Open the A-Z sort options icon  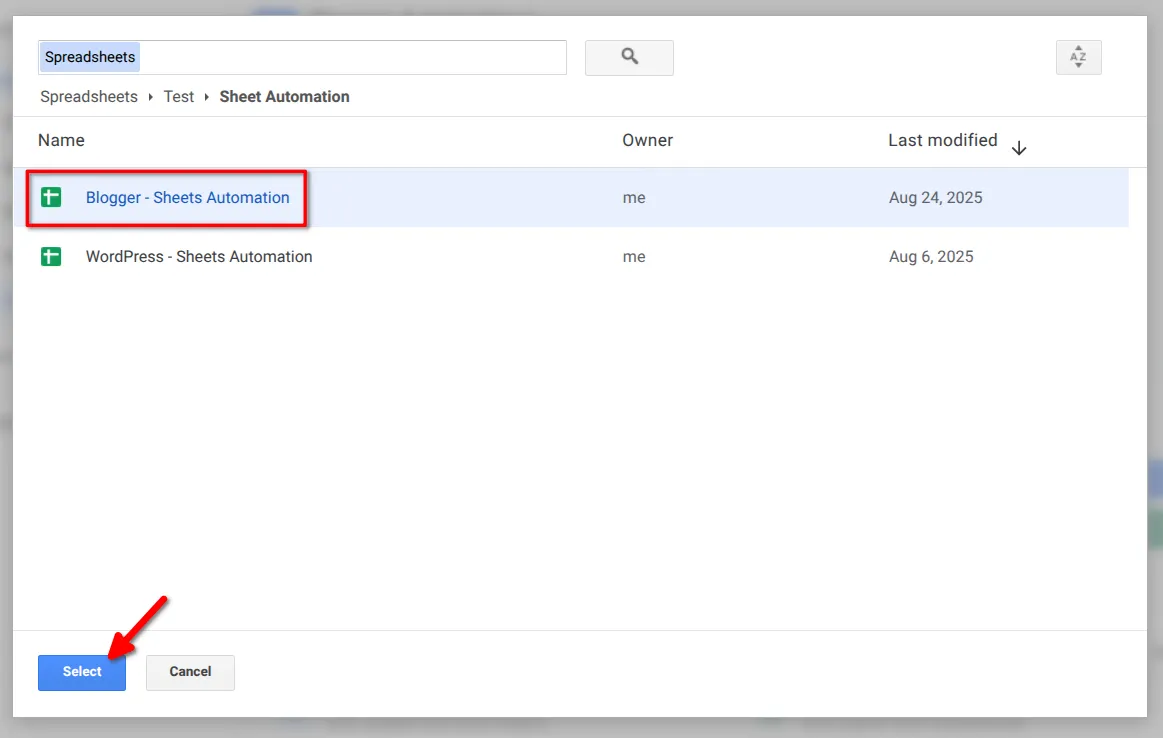1078,57
